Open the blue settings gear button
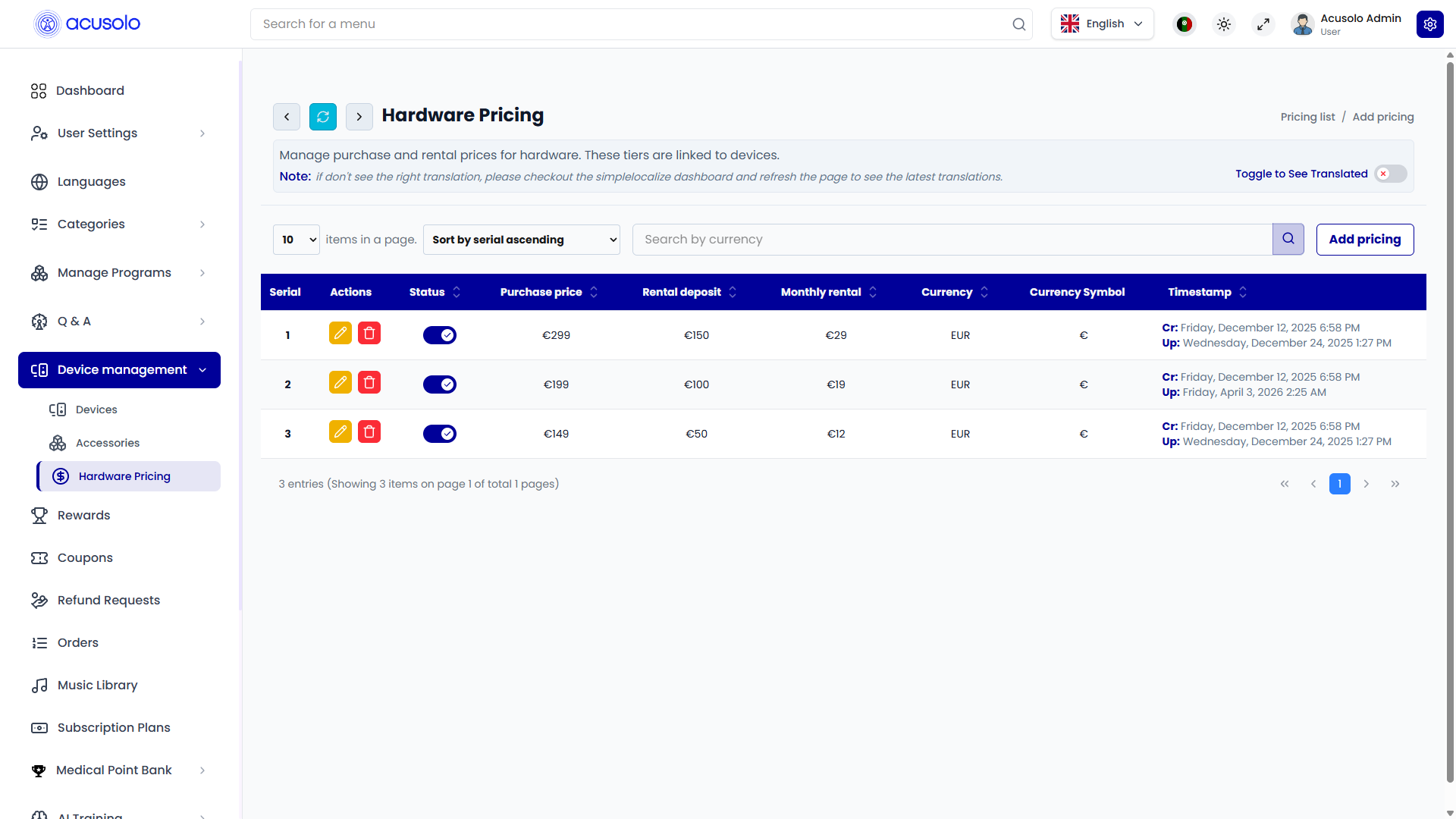This screenshot has height=819, width=1456. pyautogui.click(x=1429, y=24)
